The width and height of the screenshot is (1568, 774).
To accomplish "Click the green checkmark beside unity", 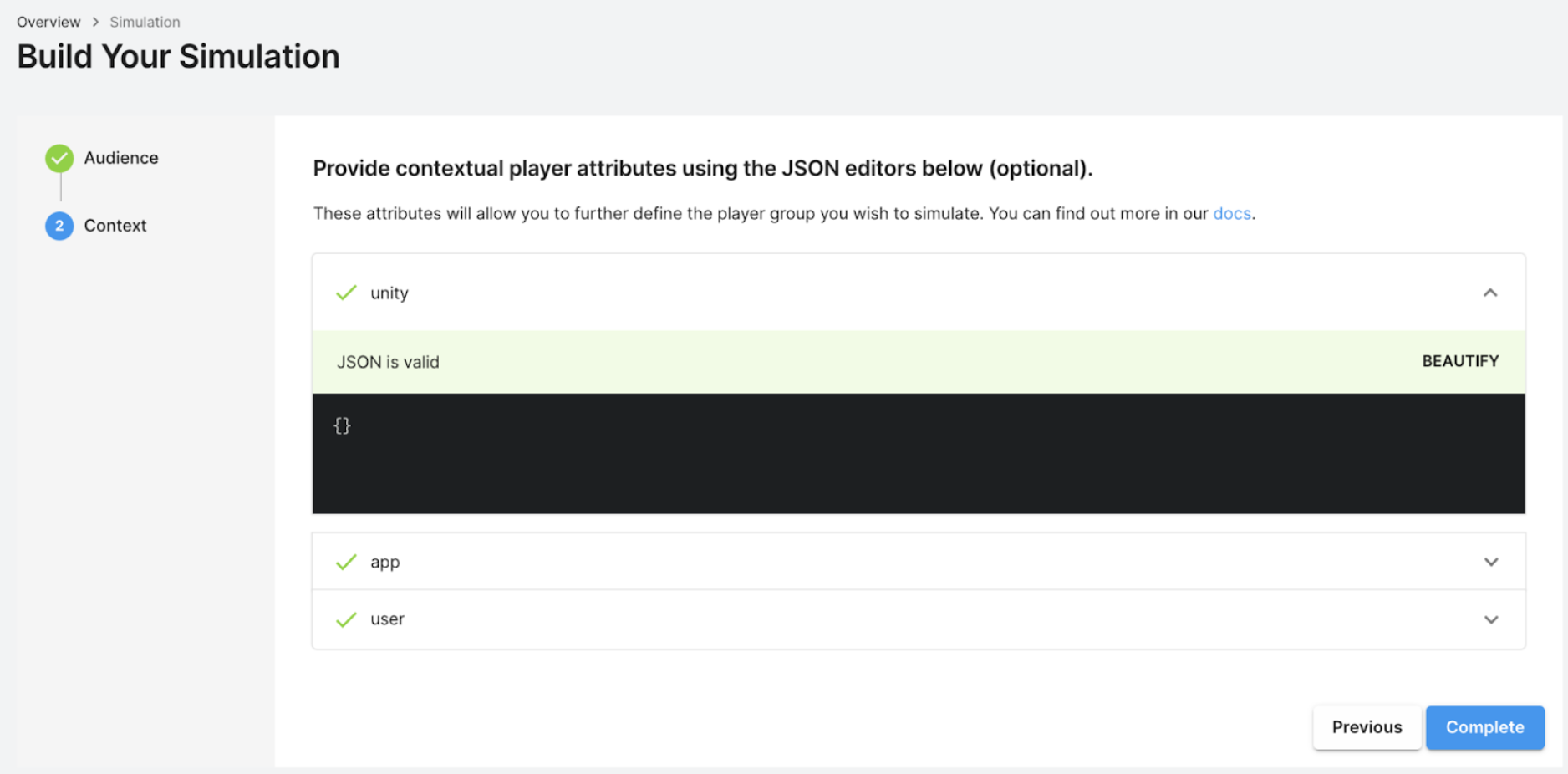I will [x=346, y=293].
